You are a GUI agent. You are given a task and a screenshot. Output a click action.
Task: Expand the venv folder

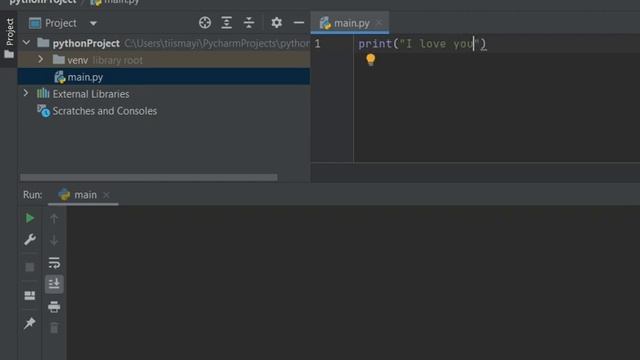(x=40, y=60)
